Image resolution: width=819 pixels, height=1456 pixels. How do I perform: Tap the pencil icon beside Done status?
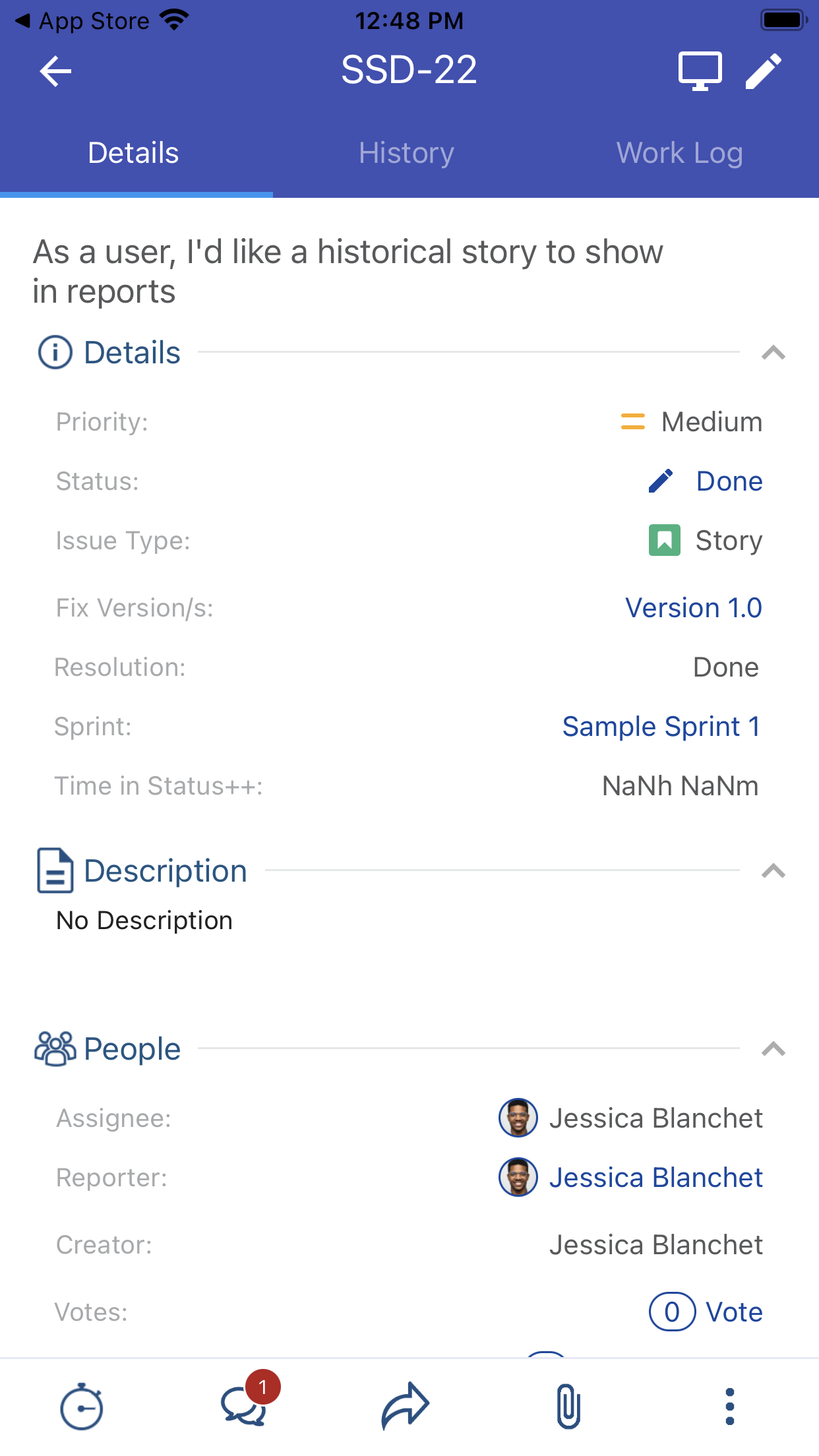pyautogui.click(x=660, y=481)
